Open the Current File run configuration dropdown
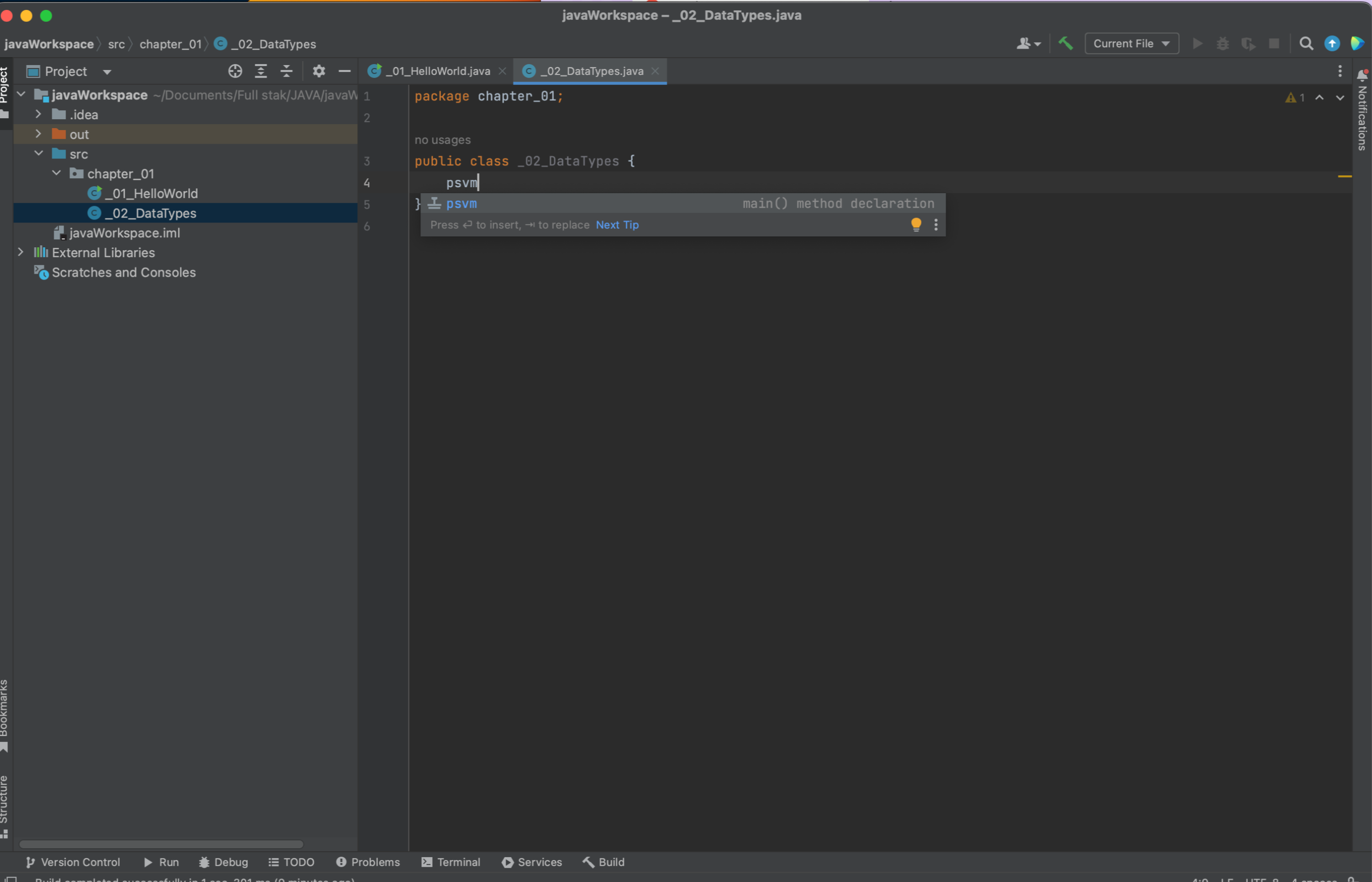 (x=1132, y=44)
